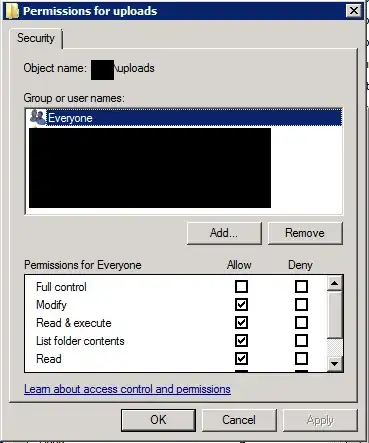The height and width of the screenshot is (443, 369).
Task: Open Learn about access control and permissions link
Action: click(x=127, y=389)
